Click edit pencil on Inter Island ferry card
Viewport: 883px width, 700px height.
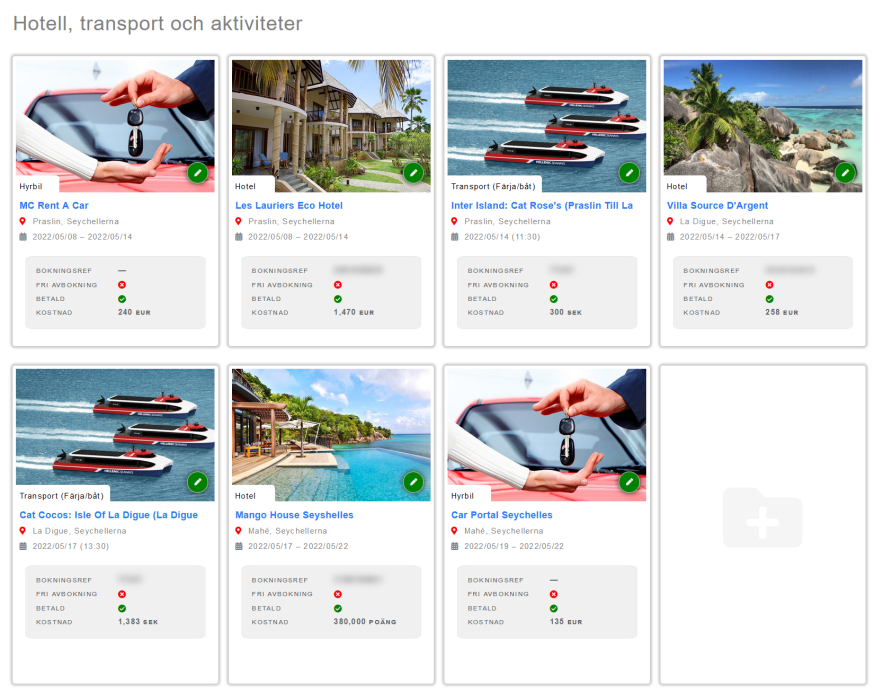[629, 172]
